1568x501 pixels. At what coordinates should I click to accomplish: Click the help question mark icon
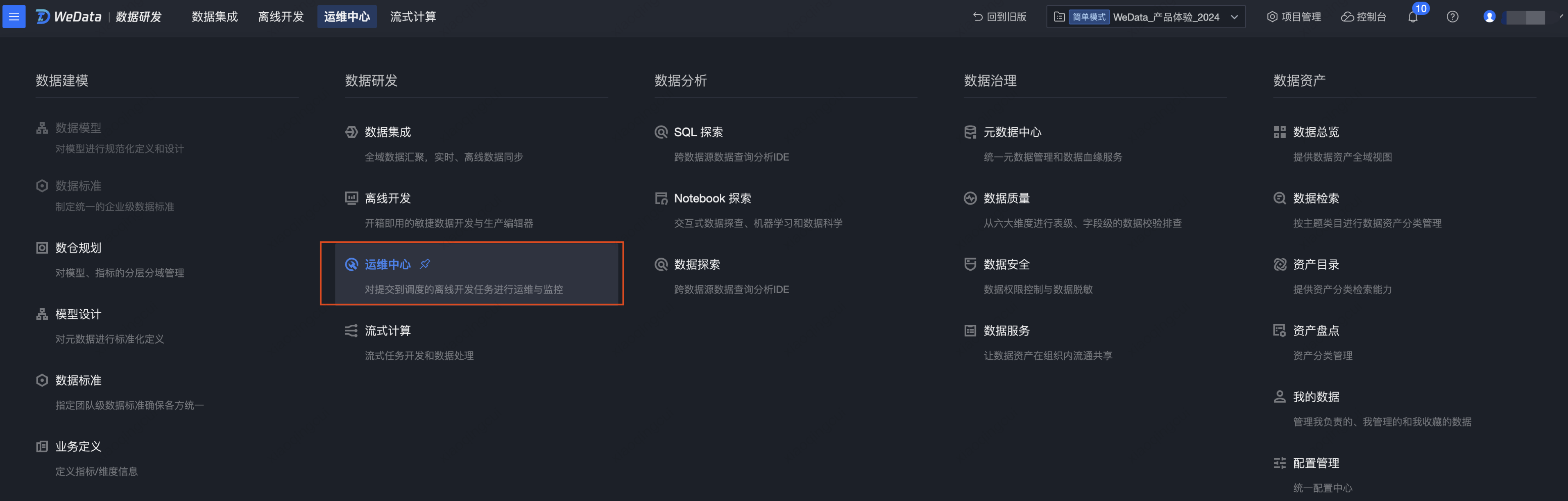coord(1452,17)
